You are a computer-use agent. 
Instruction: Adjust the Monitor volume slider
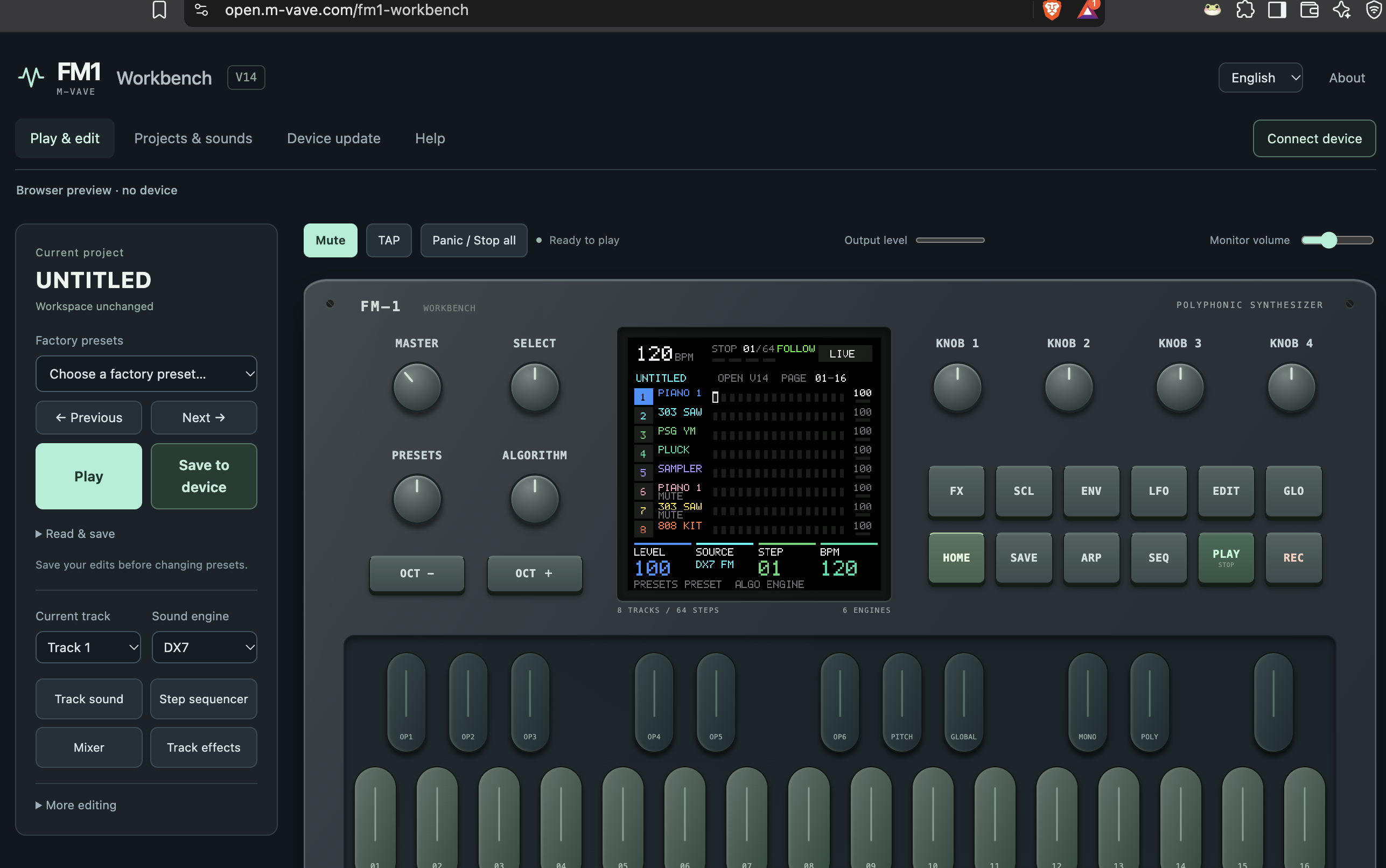[1337, 240]
